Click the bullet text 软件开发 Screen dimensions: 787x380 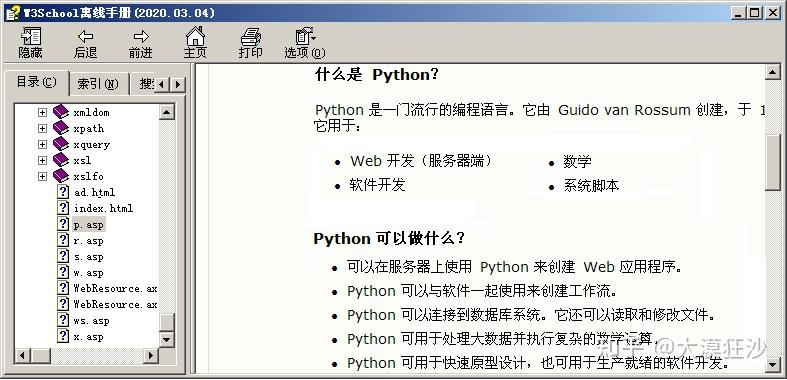click(x=377, y=185)
